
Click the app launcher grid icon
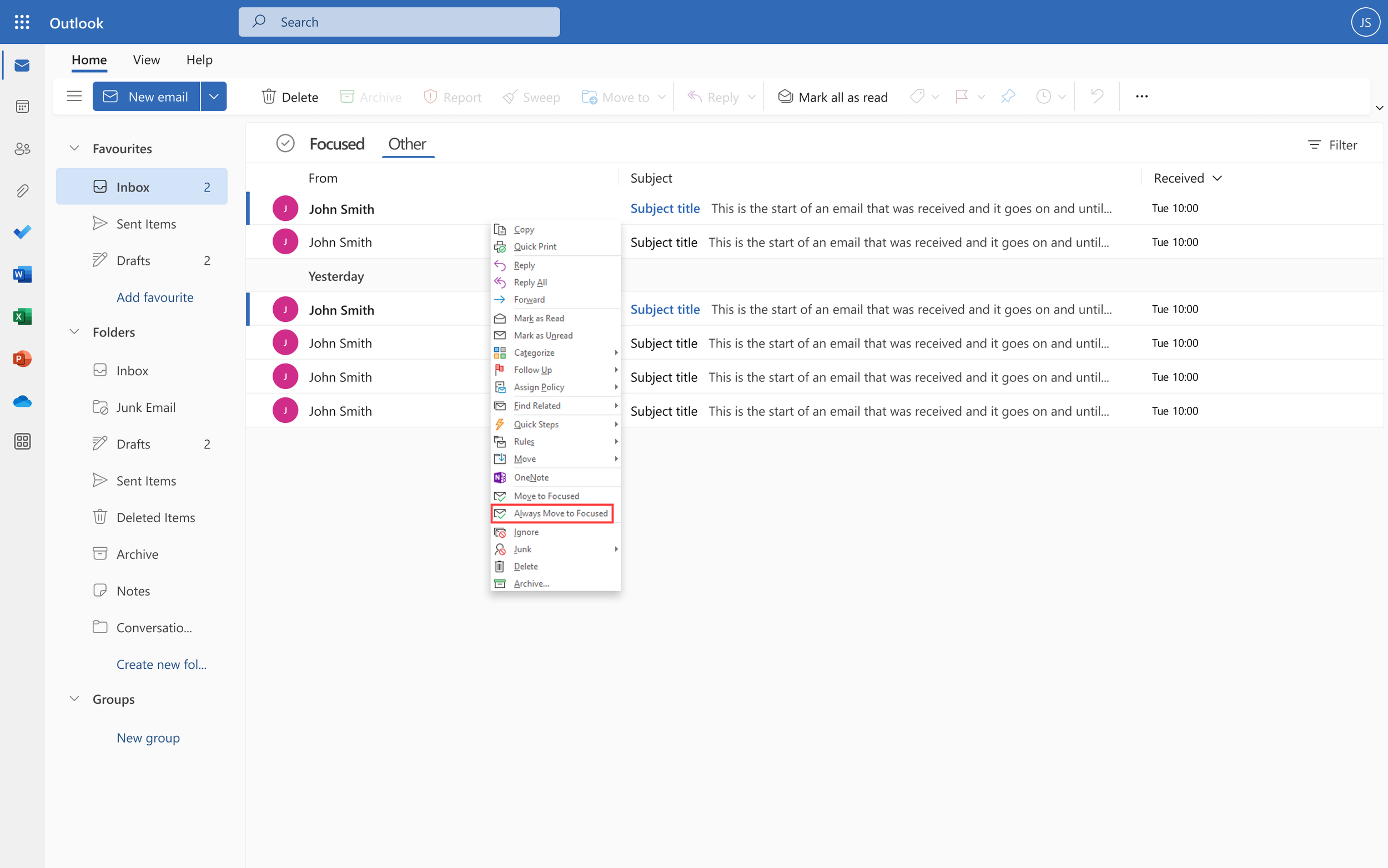(x=22, y=22)
